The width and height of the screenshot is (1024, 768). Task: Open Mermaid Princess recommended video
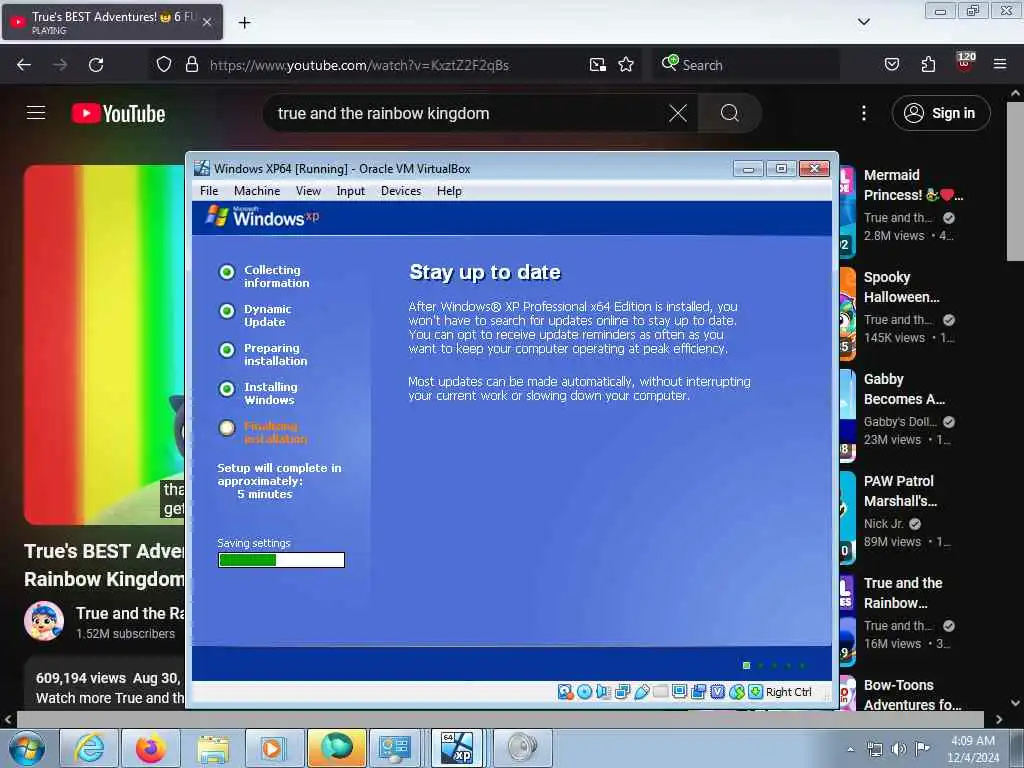[913, 185]
